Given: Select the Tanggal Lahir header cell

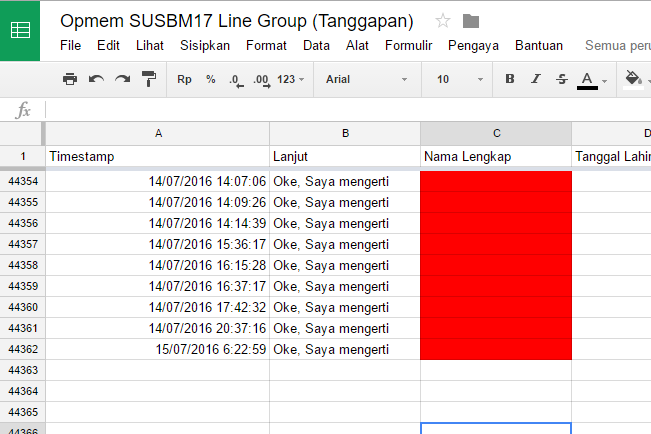Looking at the screenshot, I should coord(612,157).
